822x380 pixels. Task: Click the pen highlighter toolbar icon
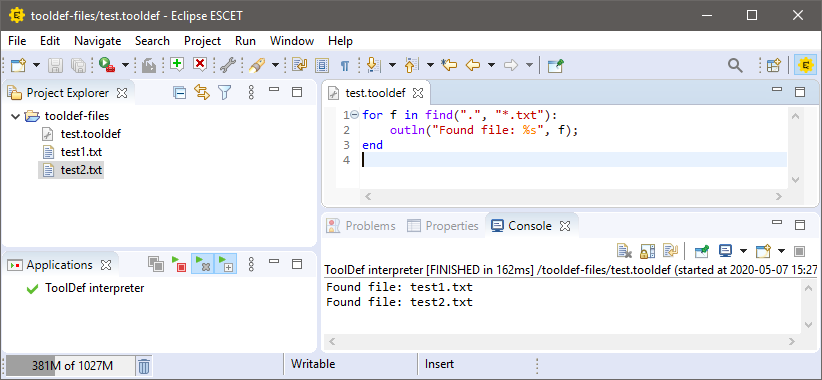tap(257, 65)
